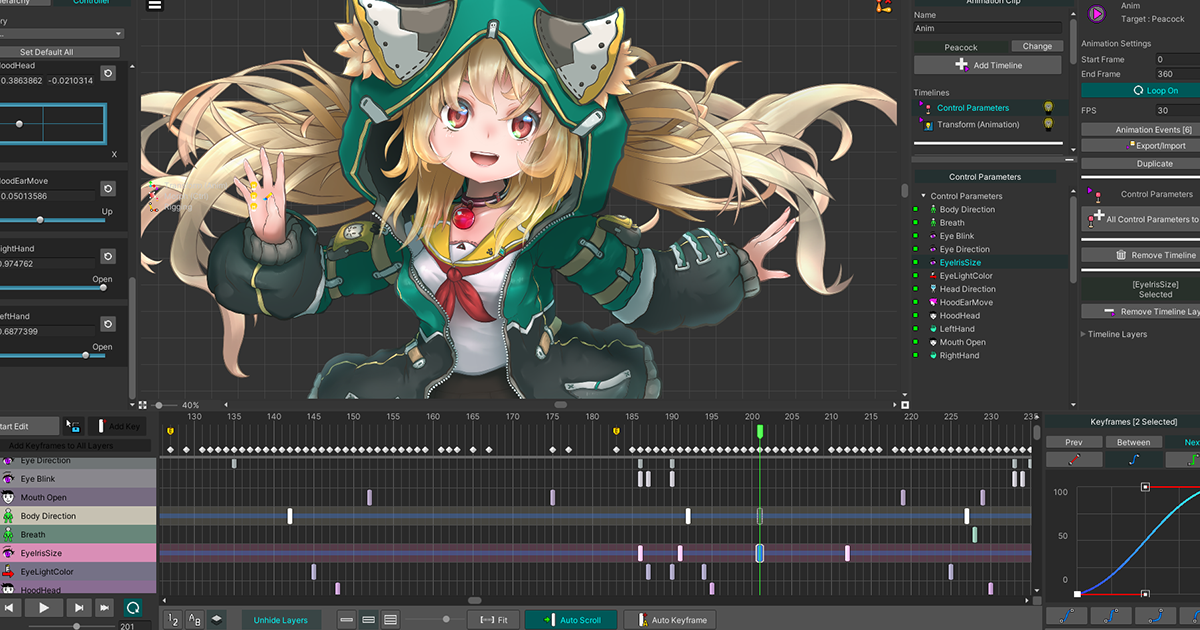Click the loop playback icon beside transport controls
Screen dimensions: 1200x630
point(132,607)
